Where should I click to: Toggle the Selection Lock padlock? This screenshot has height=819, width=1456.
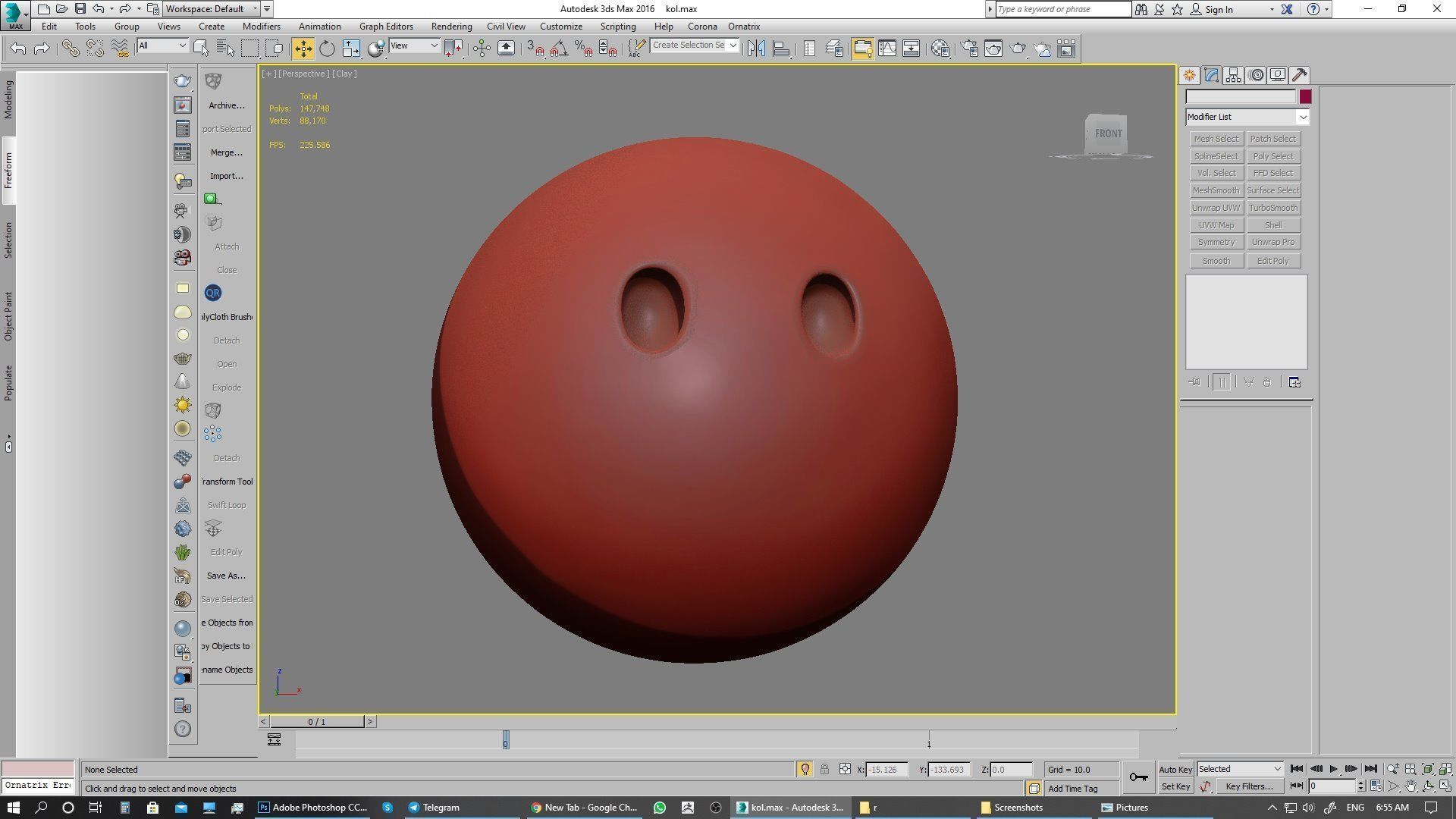[x=824, y=769]
